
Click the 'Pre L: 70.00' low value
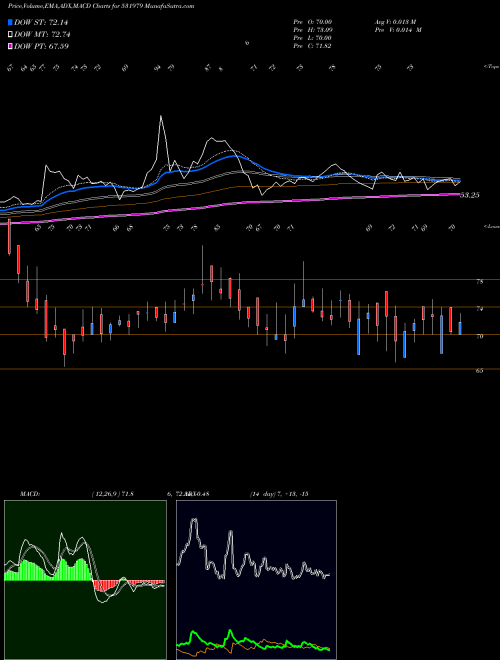click(x=313, y=37)
